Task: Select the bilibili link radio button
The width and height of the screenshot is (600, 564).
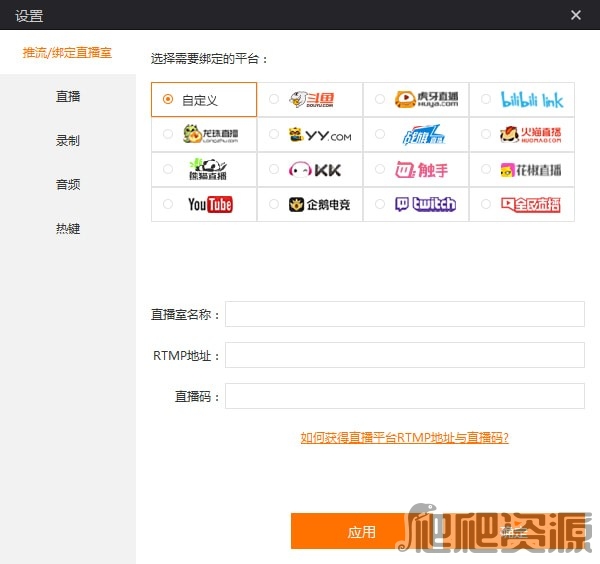Action: coord(486,99)
